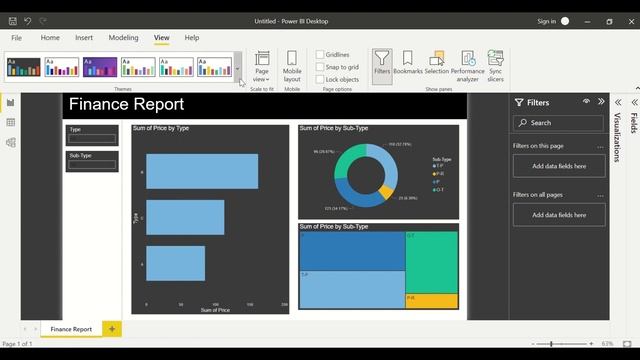The height and width of the screenshot is (360, 640).
Task: Click Fit to page icon
Action: [x=627, y=344]
